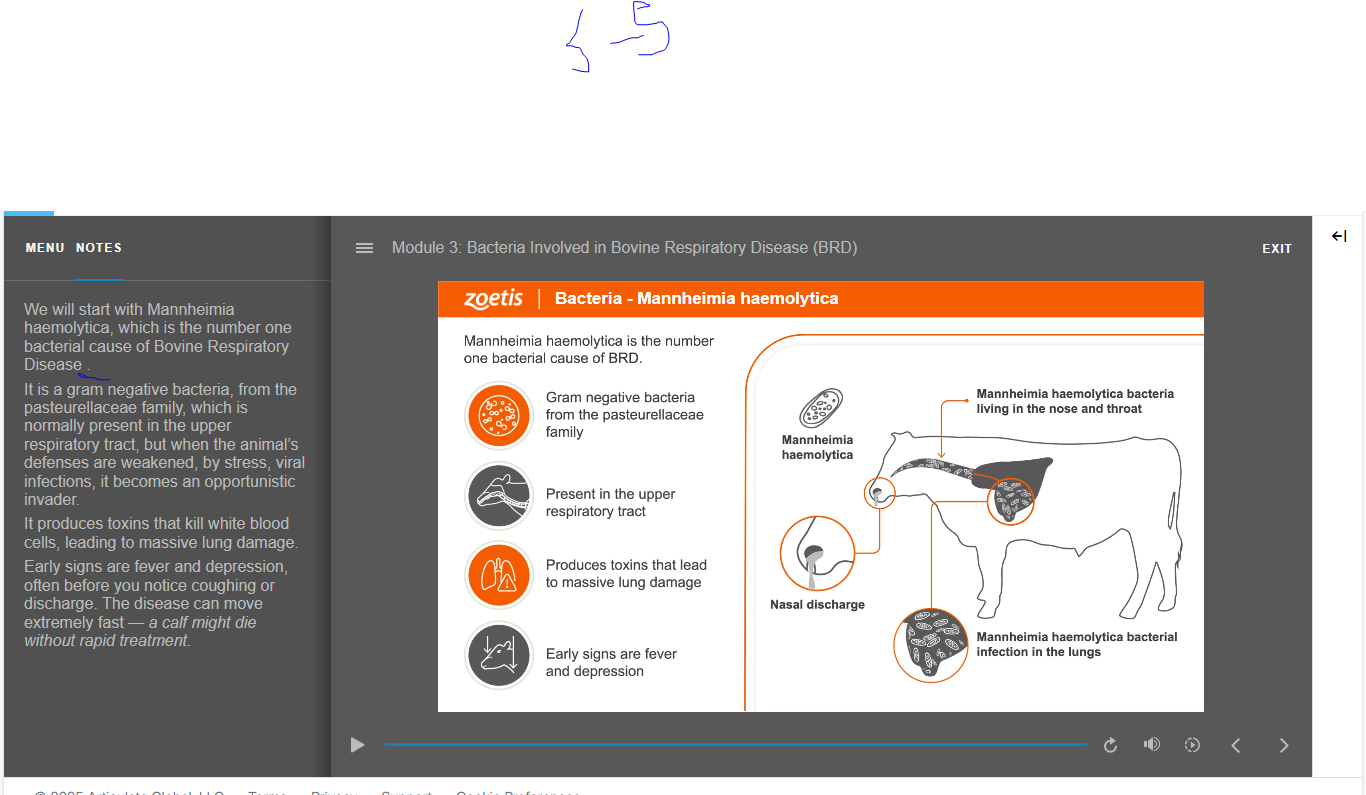This screenshot has width=1366, height=795.
Task: Click the zoetis logo in slide header
Action: (493, 298)
